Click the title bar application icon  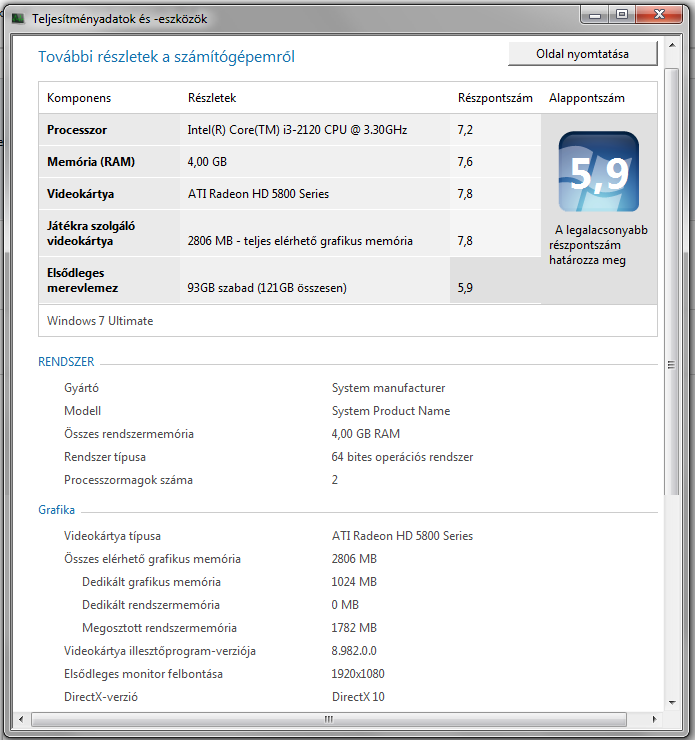pyautogui.click(x=18, y=19)
